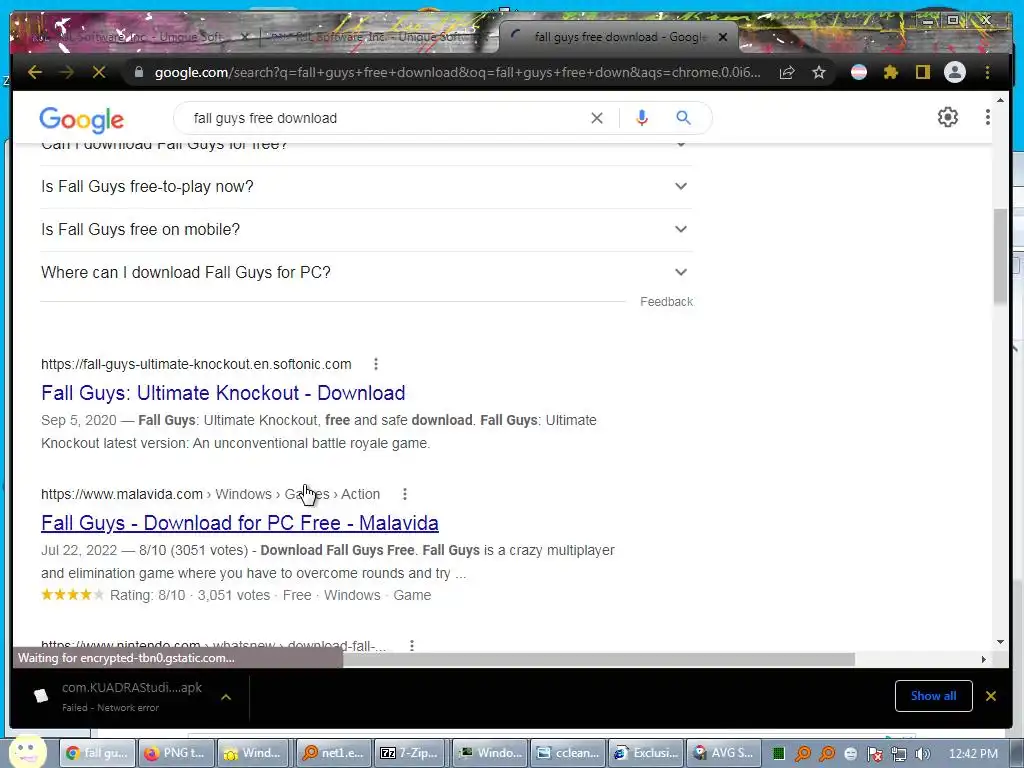
Task: Click the Feedback link under questions
Action: (x=666, y=302)
